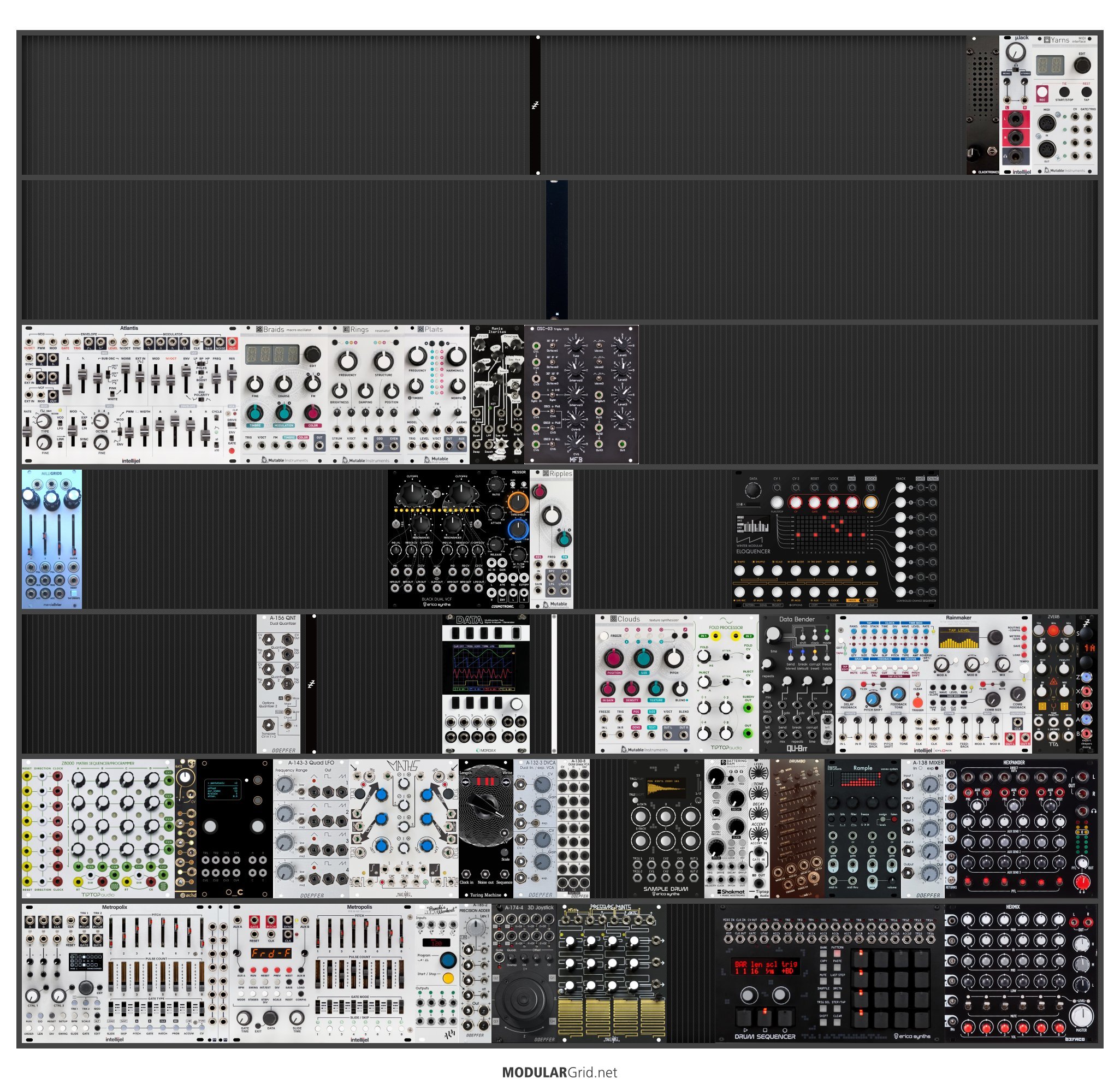1120x1084 pixels.
Task: Click the large white Ripples frequency knob
Action: point(551,516)
